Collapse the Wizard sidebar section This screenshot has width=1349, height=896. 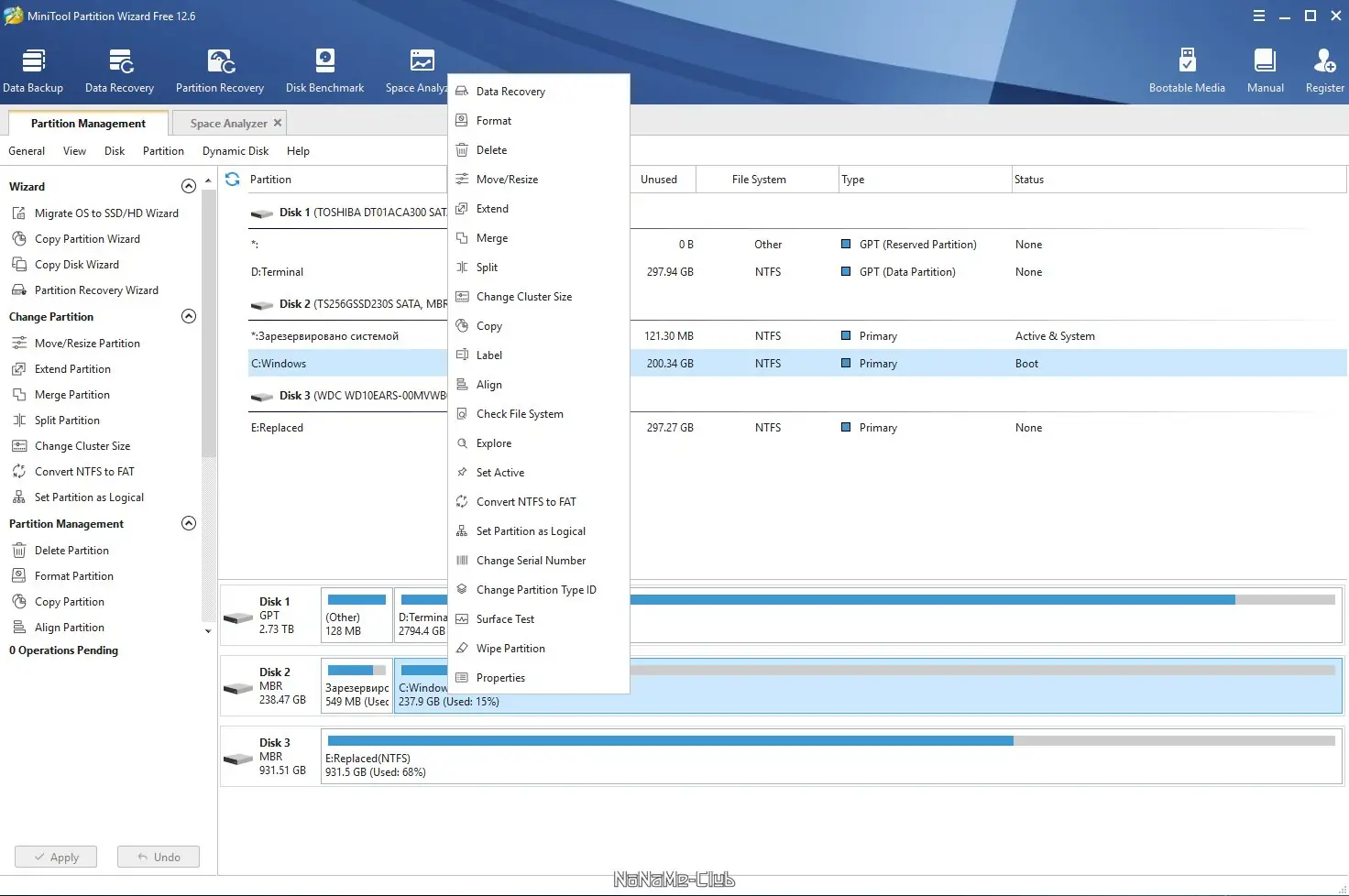point(189,186)
